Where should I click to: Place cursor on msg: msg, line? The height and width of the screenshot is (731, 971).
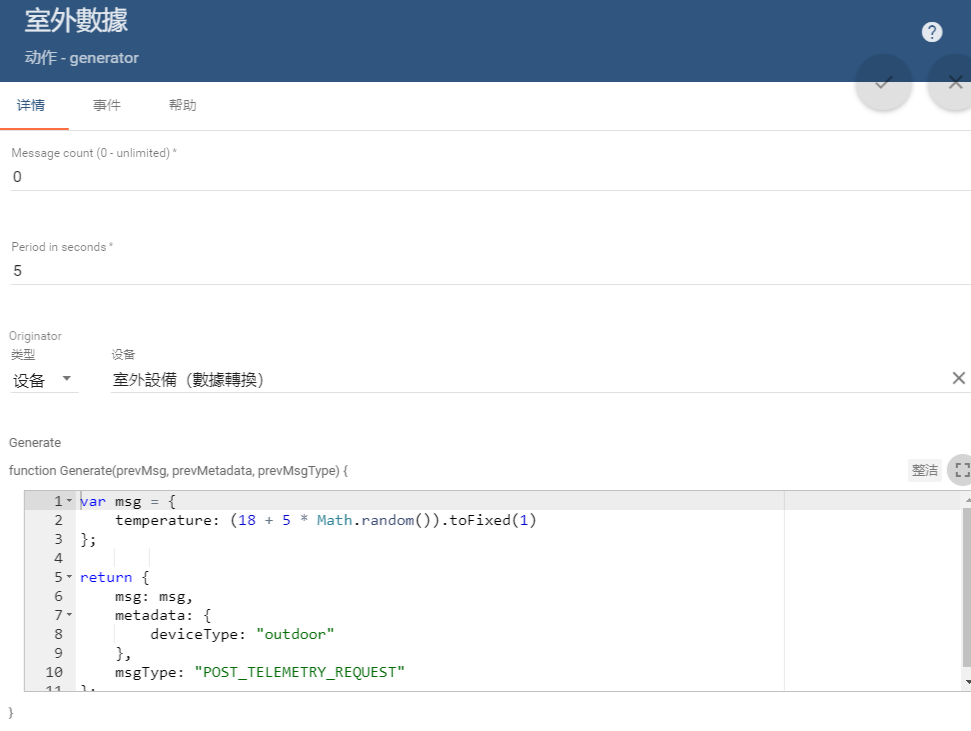click(x=154, y=597)
